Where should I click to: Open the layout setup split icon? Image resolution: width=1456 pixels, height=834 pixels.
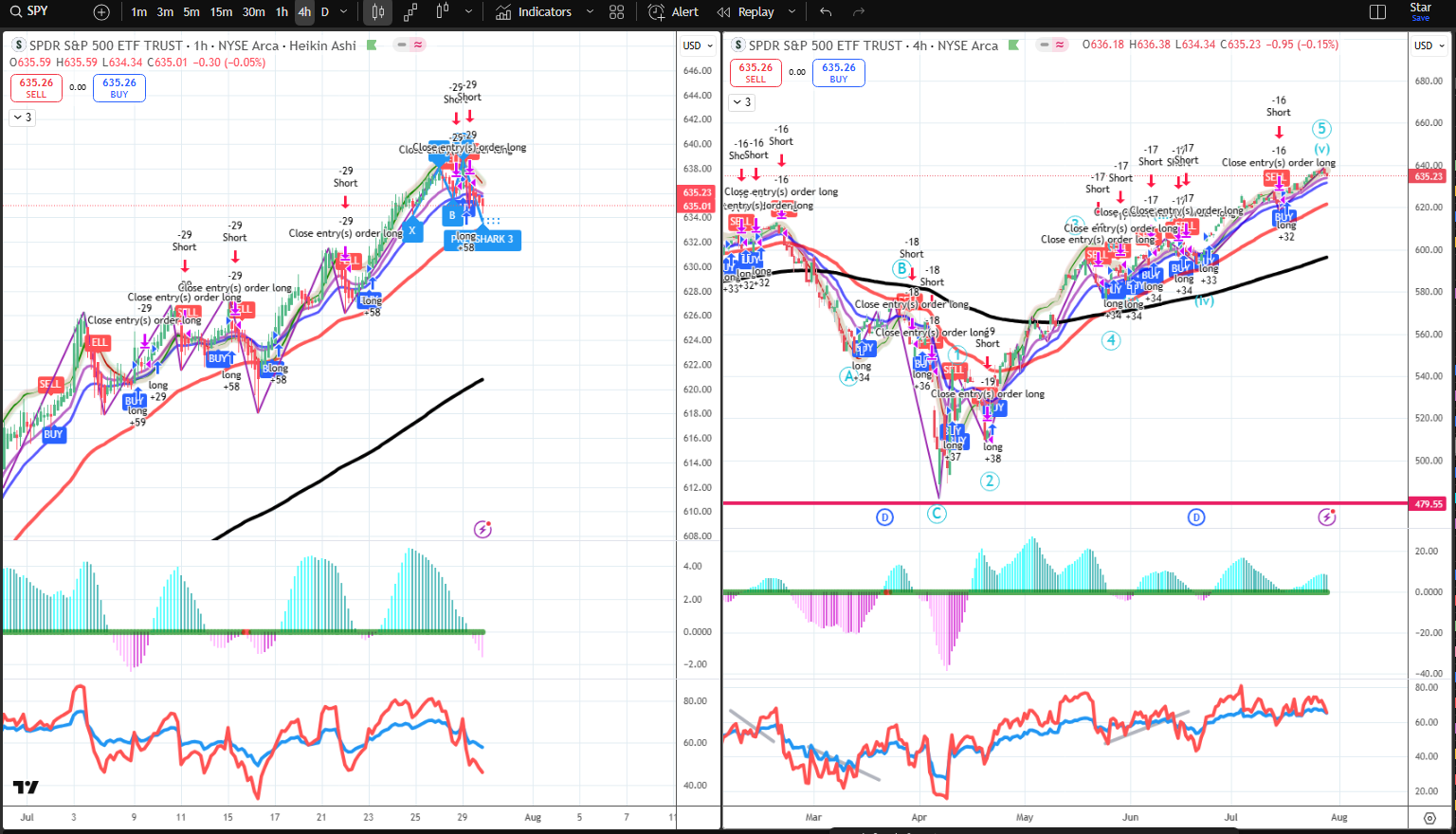[1378, 12]
